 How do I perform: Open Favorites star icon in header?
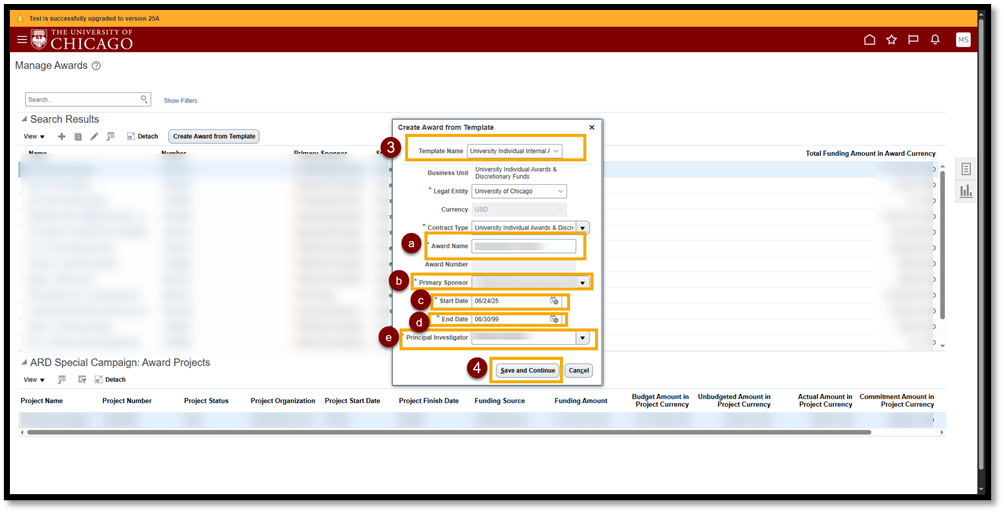(891, 40)
